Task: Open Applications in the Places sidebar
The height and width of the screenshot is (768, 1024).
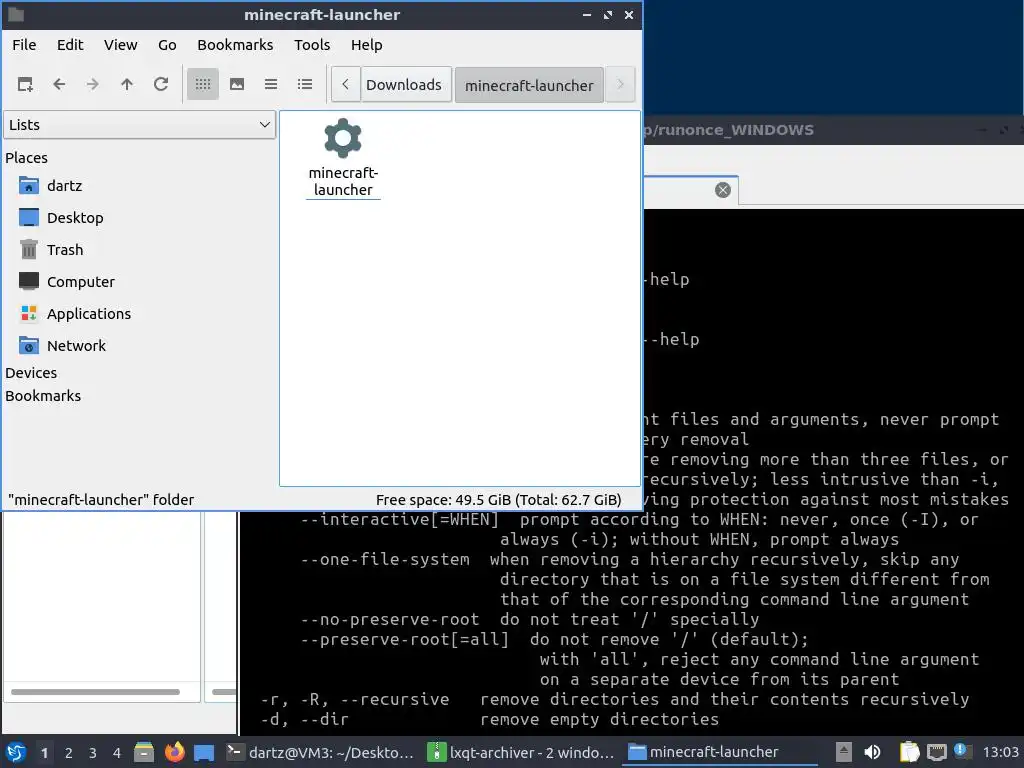Action: [89, 314]
